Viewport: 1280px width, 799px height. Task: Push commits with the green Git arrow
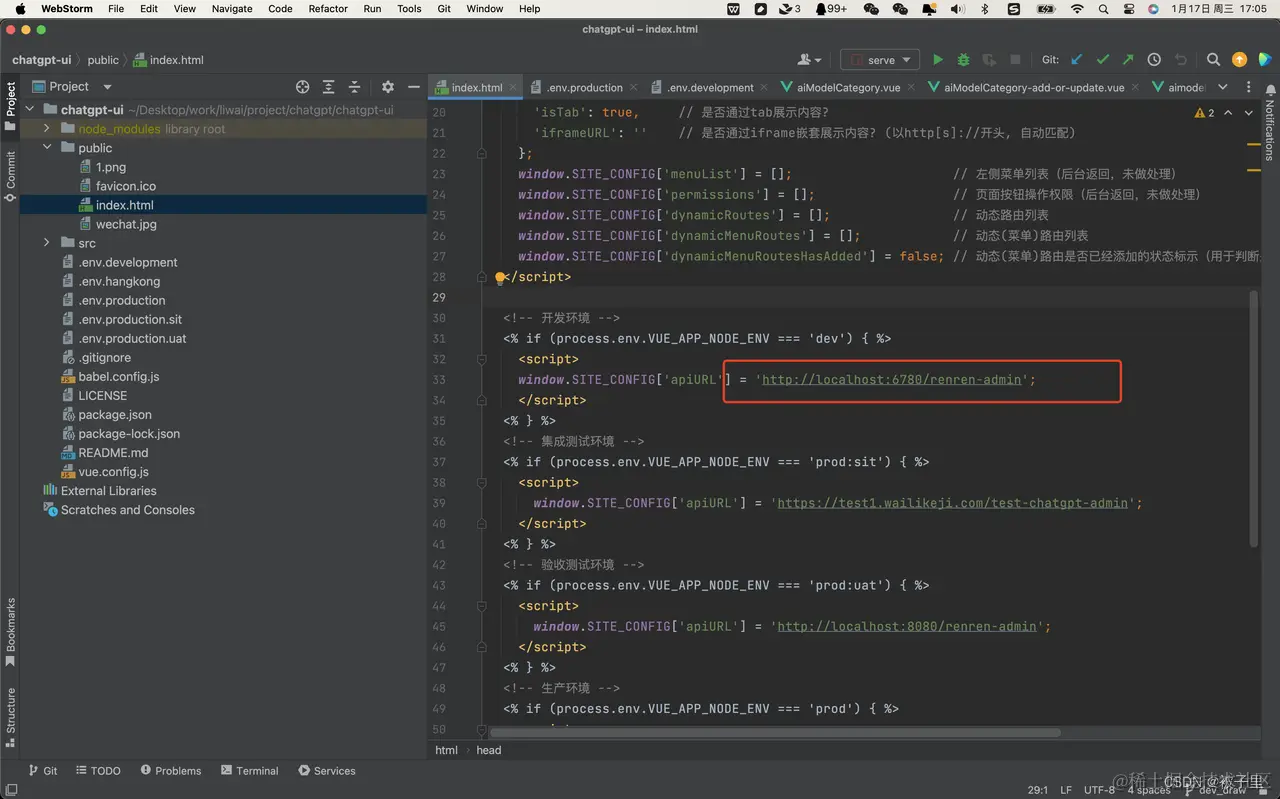1128,60
